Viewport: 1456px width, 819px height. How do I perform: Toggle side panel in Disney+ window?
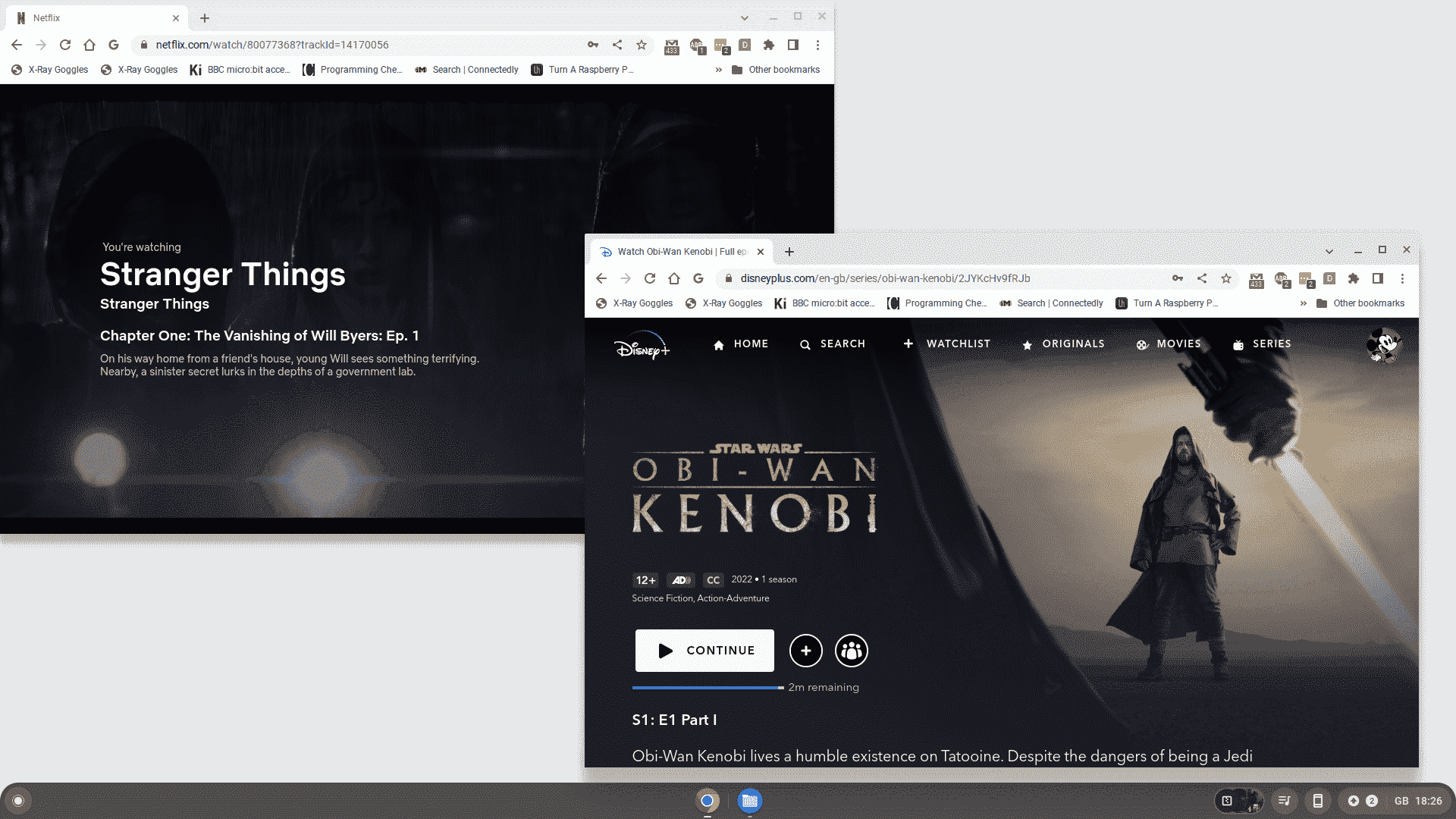(1378, 278)
